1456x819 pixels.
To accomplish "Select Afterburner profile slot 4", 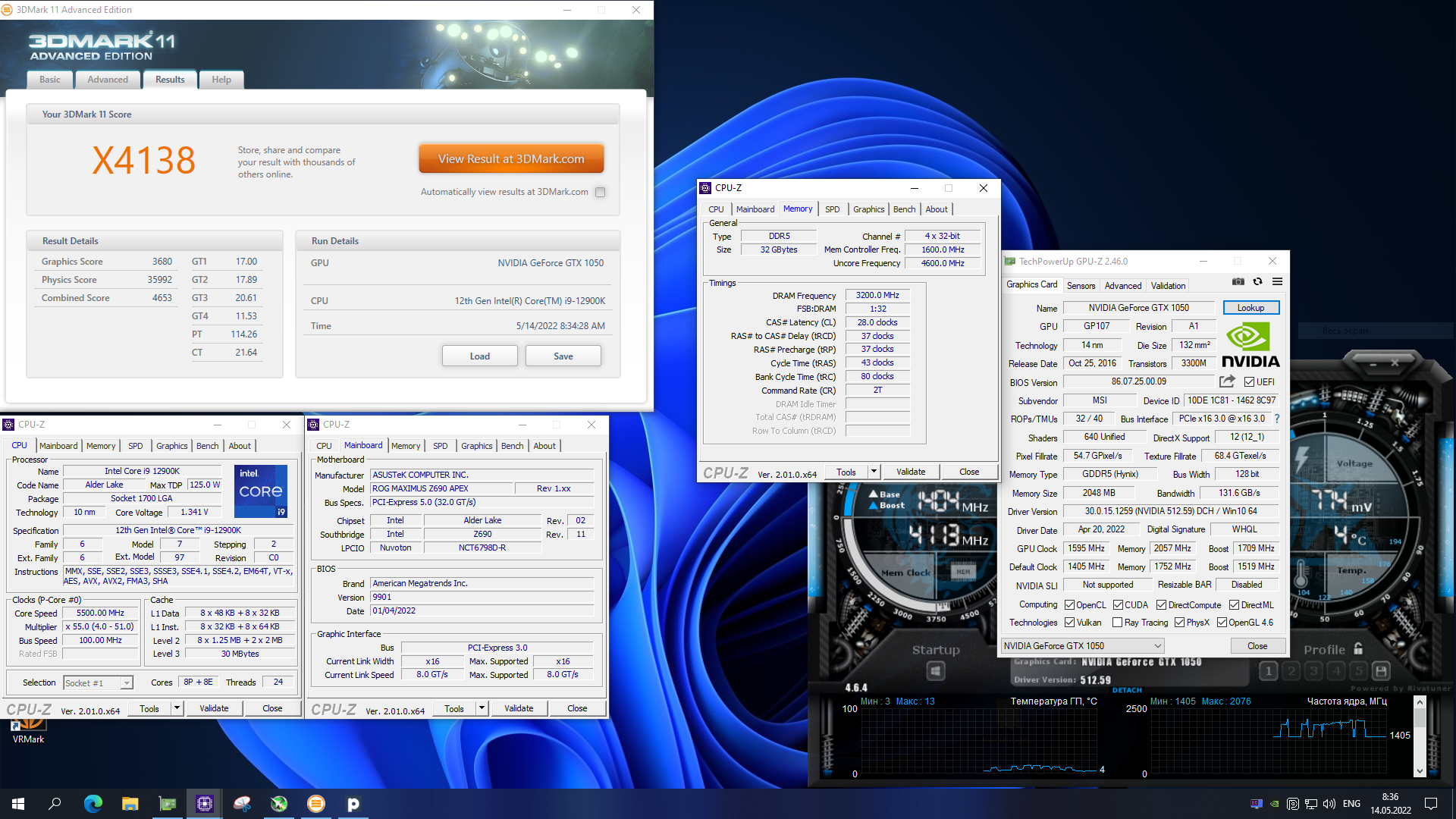I will pyautogui.click(x=1337, y=671).
